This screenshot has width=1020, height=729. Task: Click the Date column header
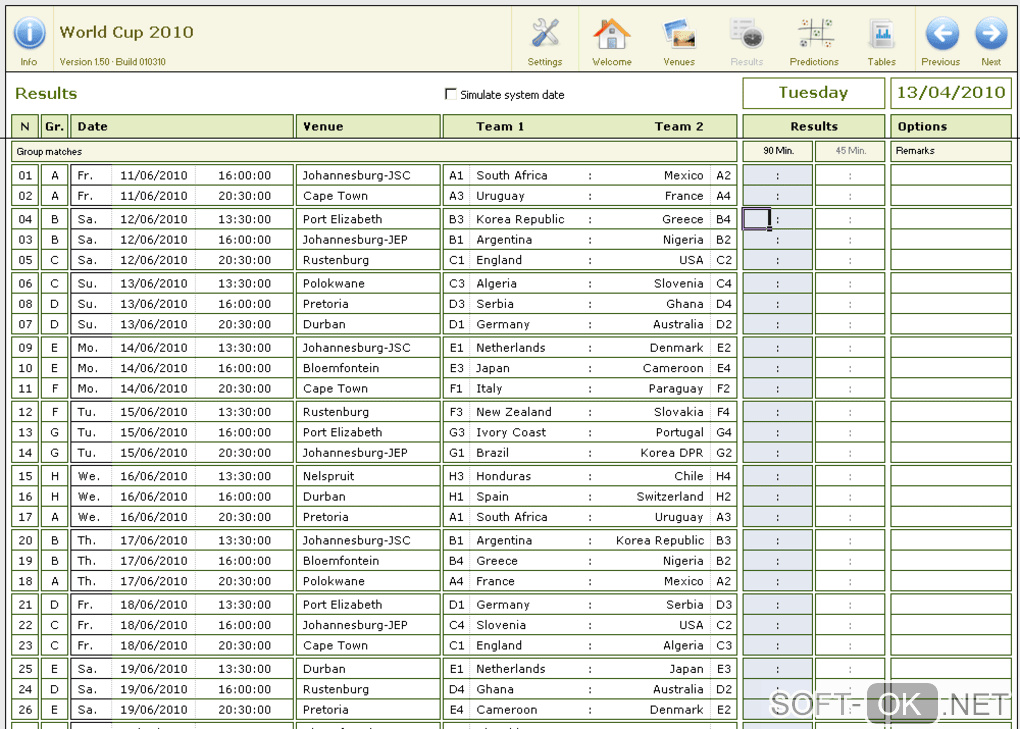[x=181, y=127]
